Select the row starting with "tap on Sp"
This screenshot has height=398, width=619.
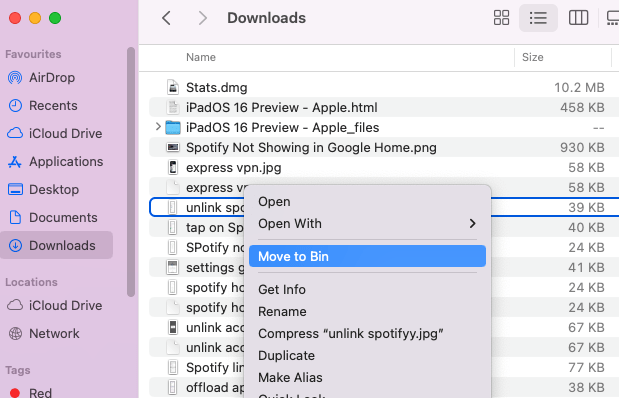pos(197,227)
